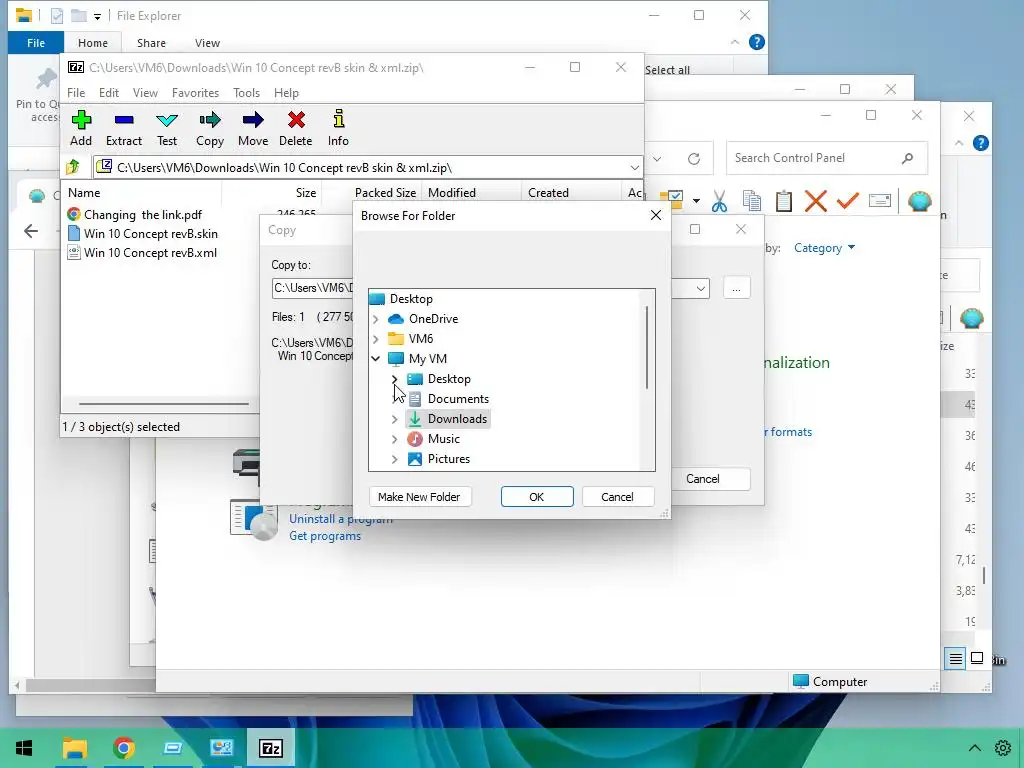1024x768 pixels.
Task: Expand the Pictures tree node
Action: tap(394, 459)
